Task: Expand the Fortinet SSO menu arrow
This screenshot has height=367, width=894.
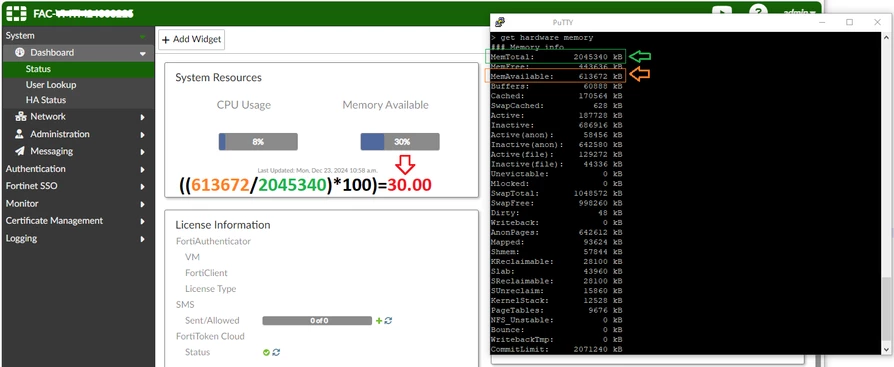Action: tap(143, 186)
